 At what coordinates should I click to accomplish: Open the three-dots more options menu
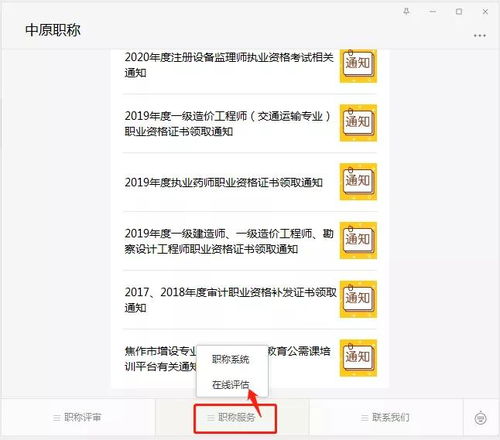click(x=480, y=35)
